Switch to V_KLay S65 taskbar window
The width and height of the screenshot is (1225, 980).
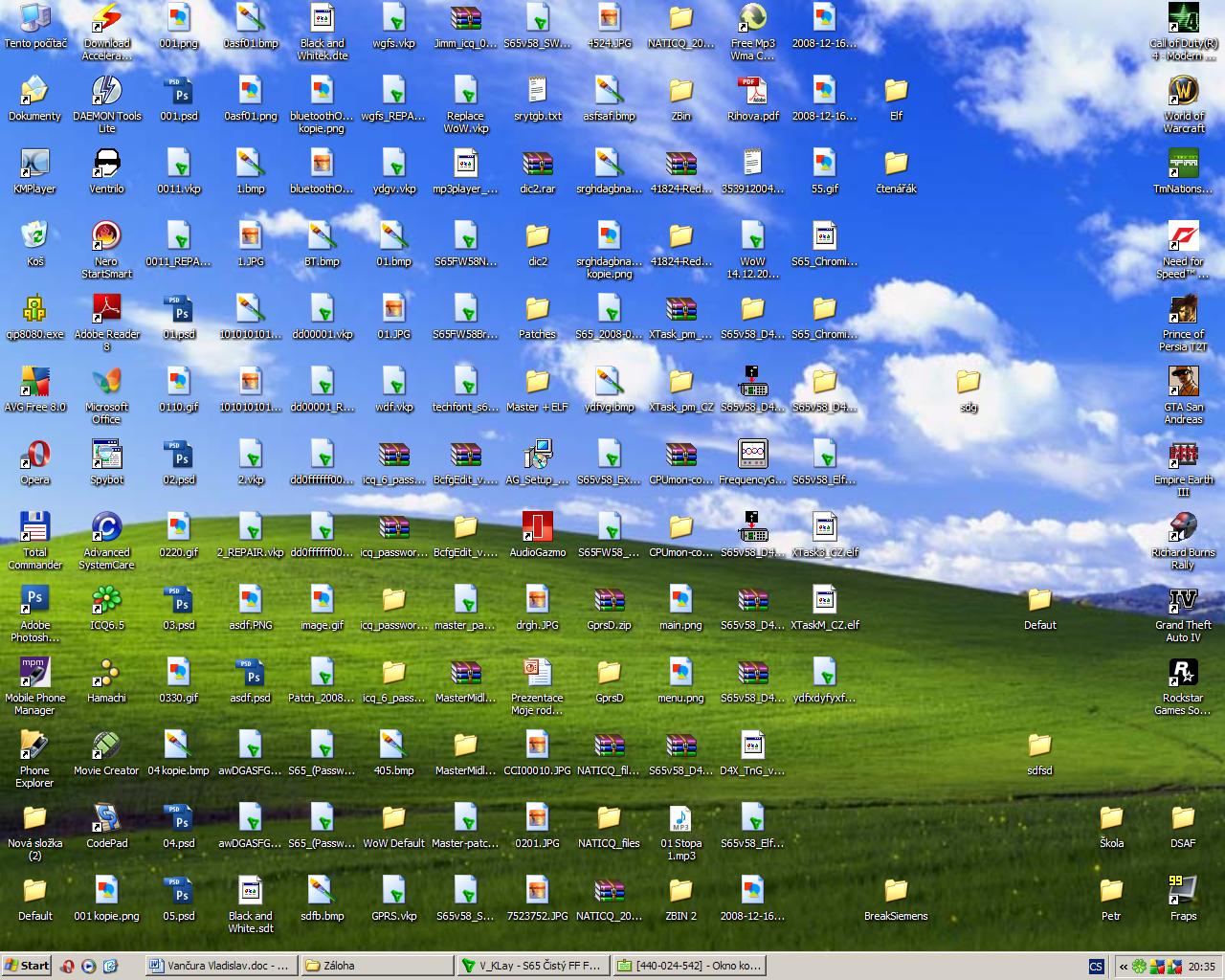point(531,966)
